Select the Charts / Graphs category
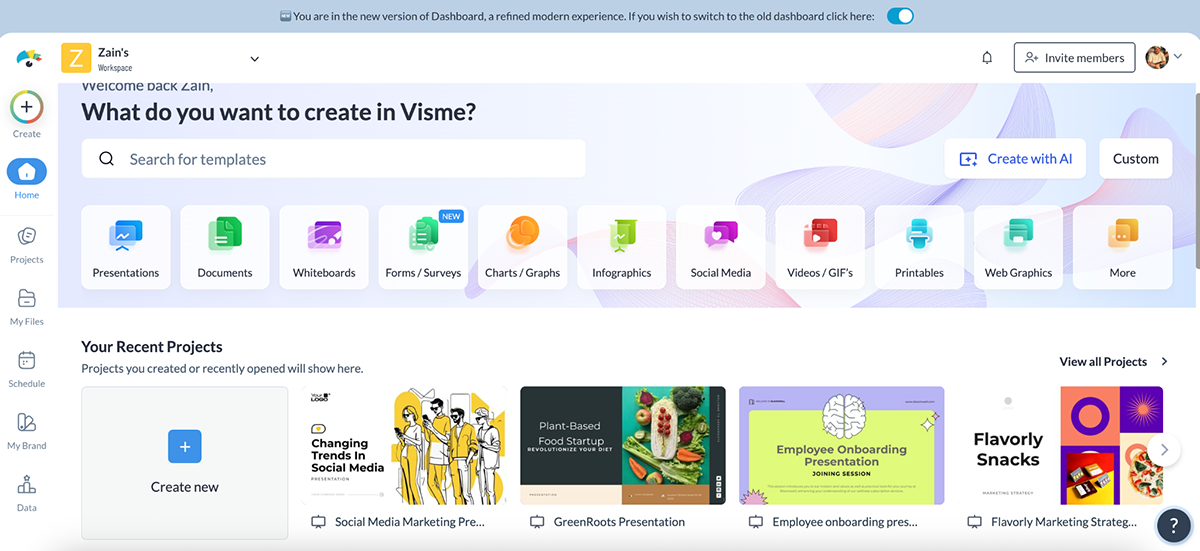This screenshot has width=1200, height=551. point(523,247)
